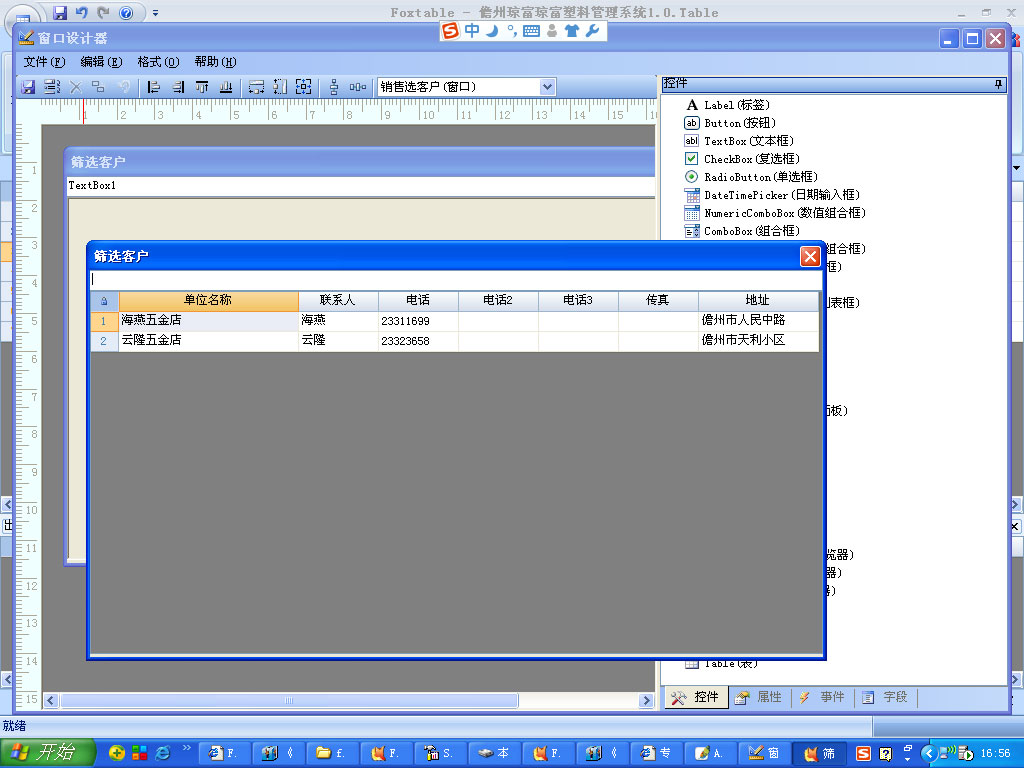Select the Label (标签) control in toolbox
Screen dimensions: 1024x768
[x=735, y=105]
